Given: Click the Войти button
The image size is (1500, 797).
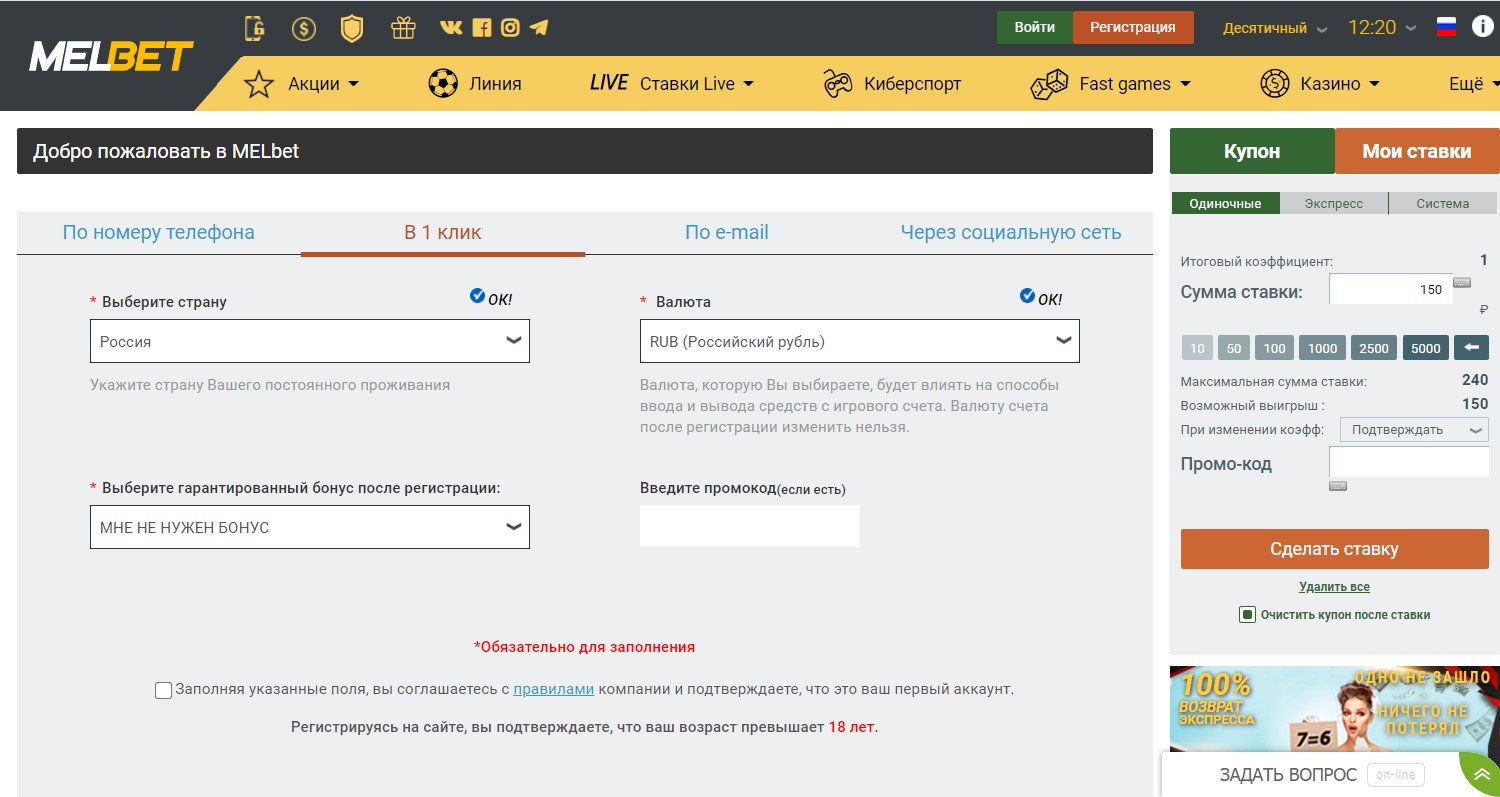Looking at the screenshot, I should [1035, 27].
